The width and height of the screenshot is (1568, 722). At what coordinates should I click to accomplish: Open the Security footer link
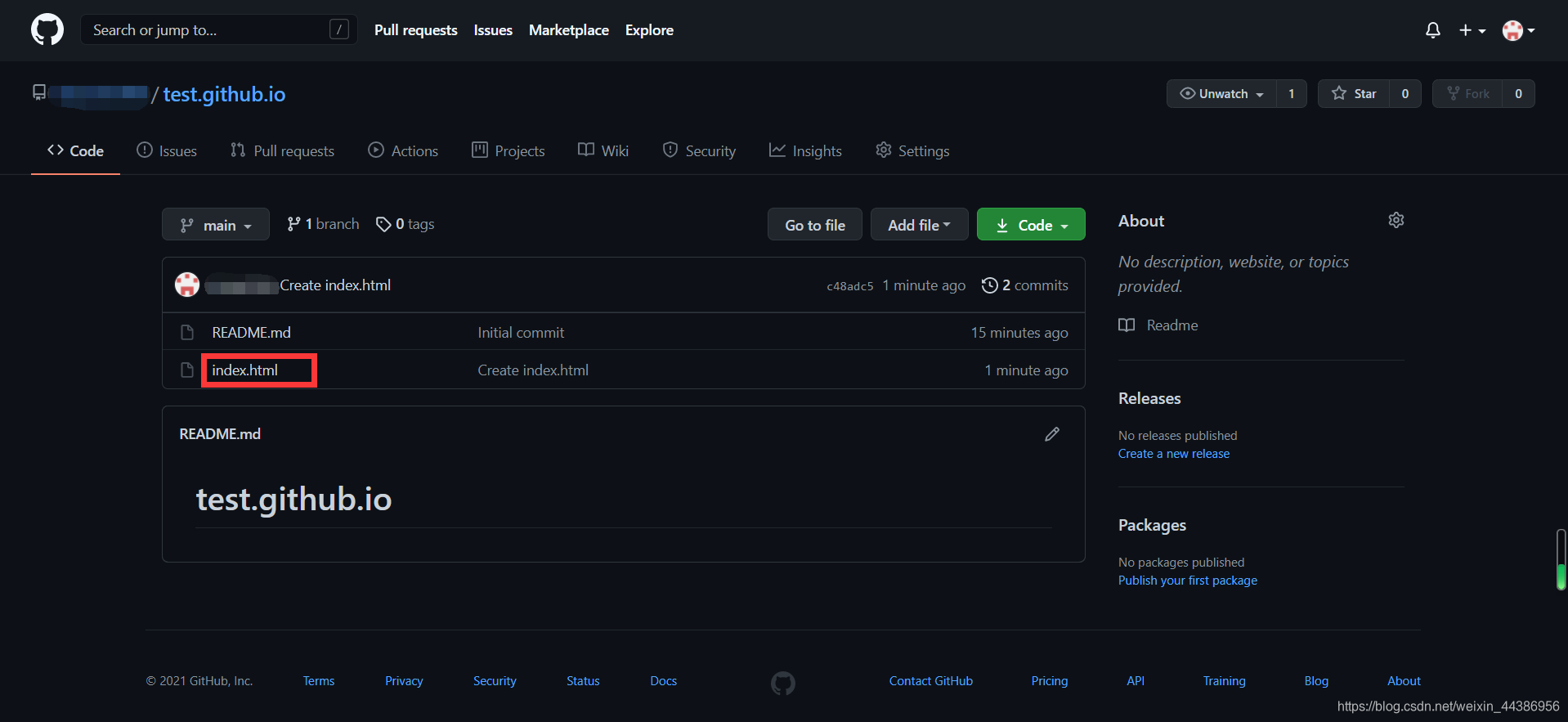495,681
